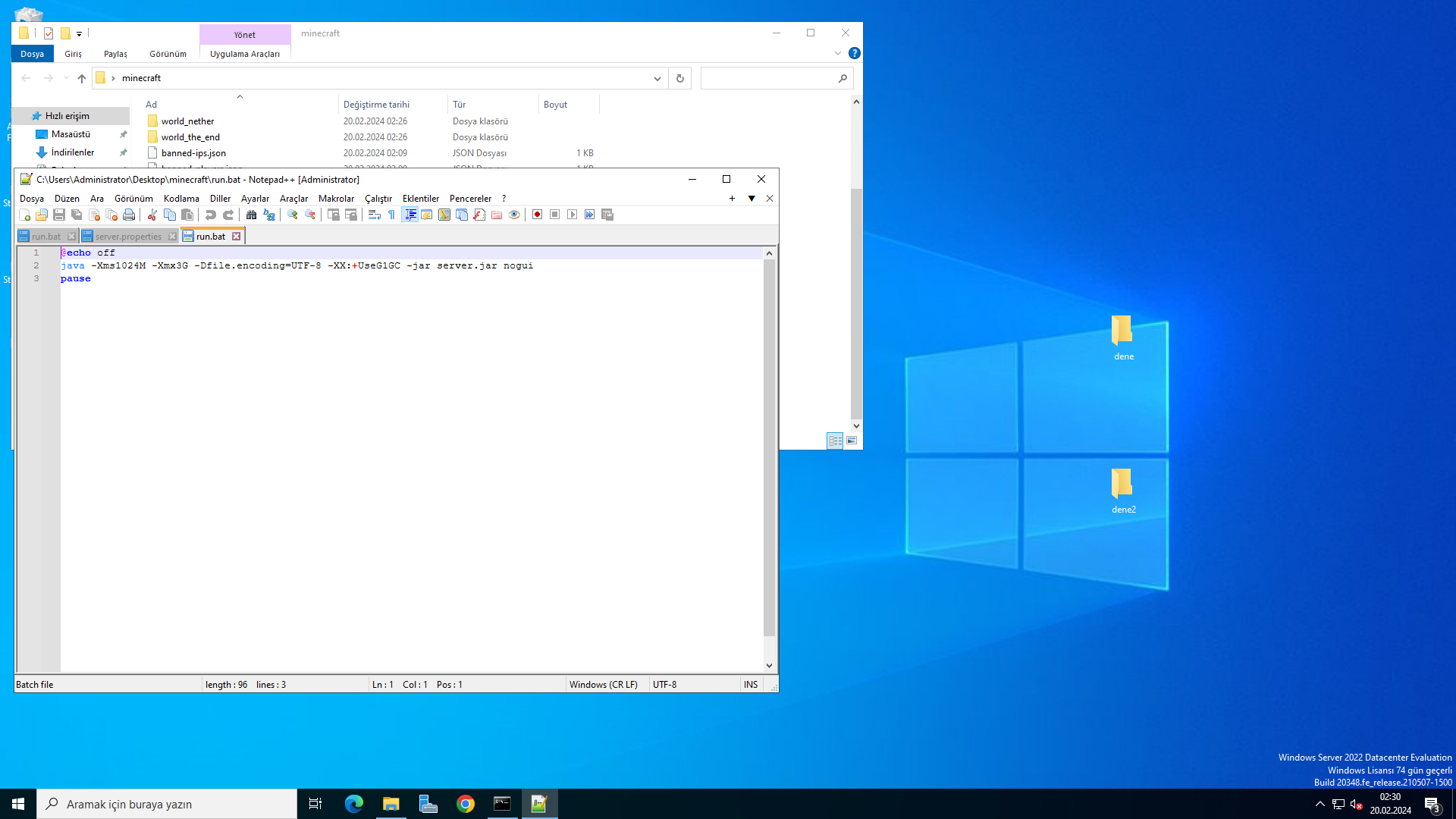Click the Undo toolbar icon
Image resolution: width=1456 pixels, height=819 pixels.
click(211, 215)
